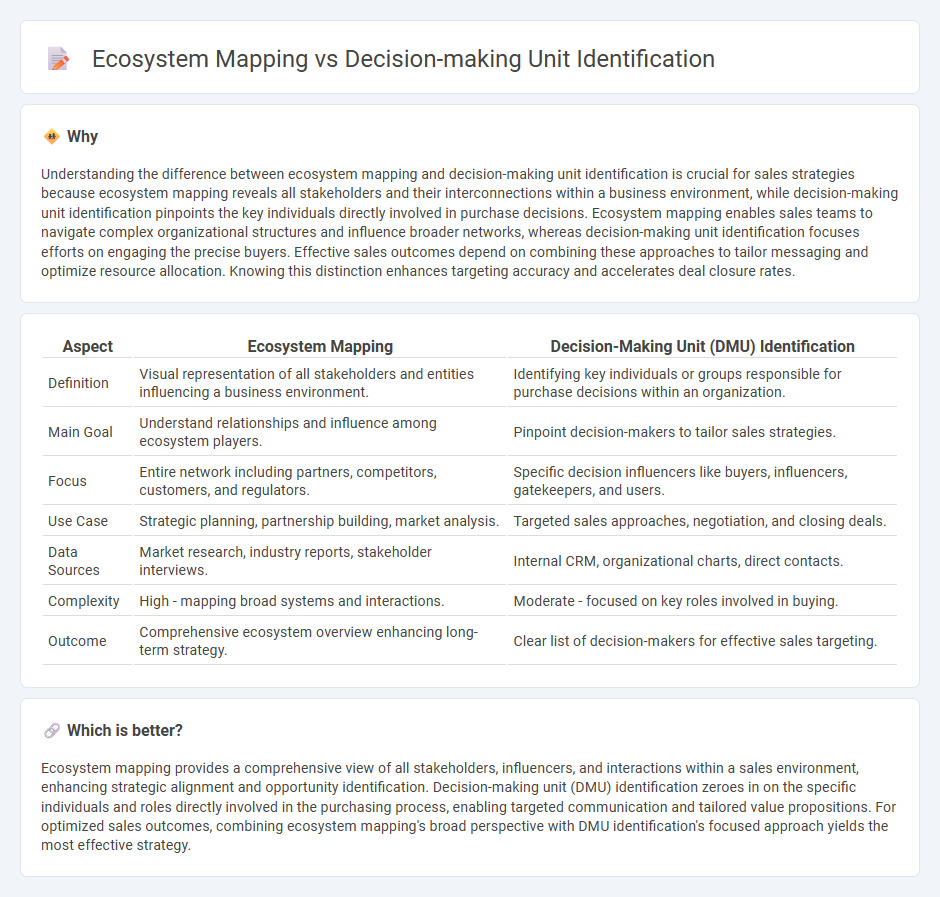Viewport: 940px width, 897px height.
Task: Click cell 'Internal CRM, organizational charts, direct contacts'
Action: tap(703, 561)
